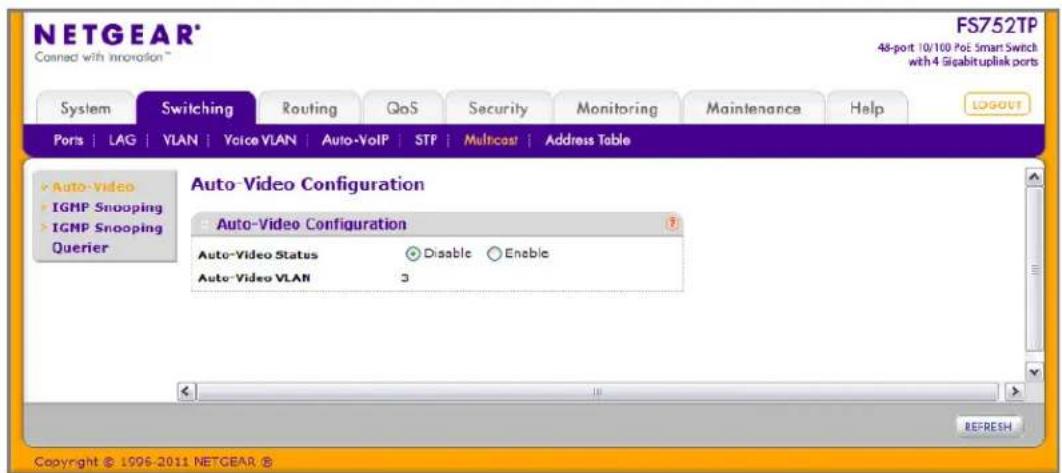This screenshot has width=1062, height=473.
Task: Select the Enable radio for Auto-Video Status
Action: (494, 253)
